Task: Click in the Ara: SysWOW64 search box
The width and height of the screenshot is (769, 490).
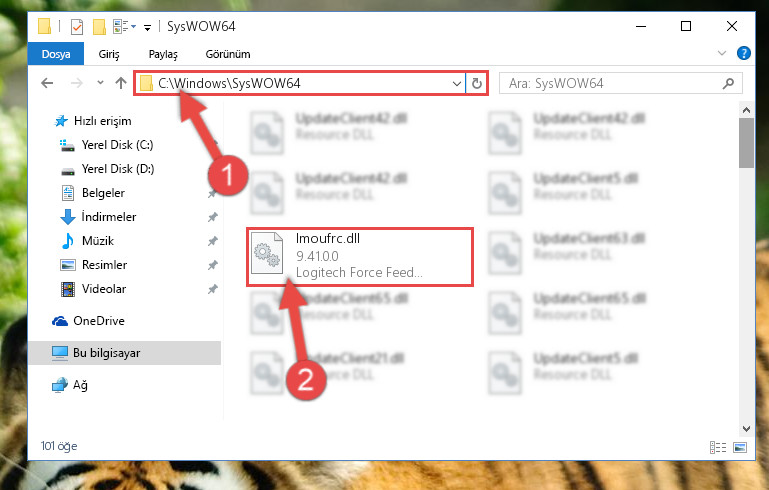Action: 611,83
